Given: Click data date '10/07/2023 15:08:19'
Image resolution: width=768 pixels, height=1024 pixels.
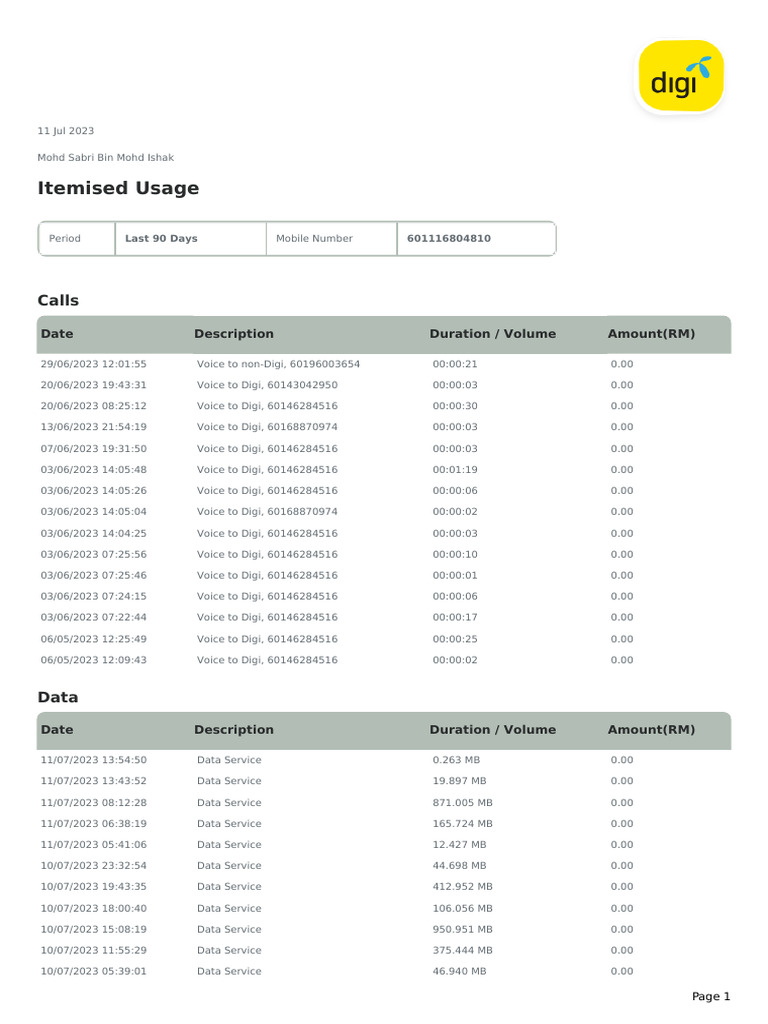Looking at the screenshot, I should pos(93,929).
